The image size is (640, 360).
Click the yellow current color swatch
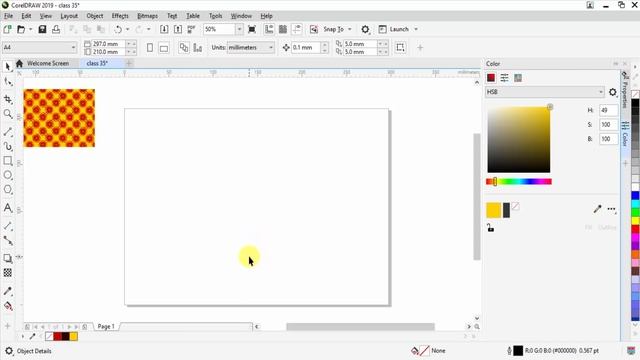tap(493, 210)
